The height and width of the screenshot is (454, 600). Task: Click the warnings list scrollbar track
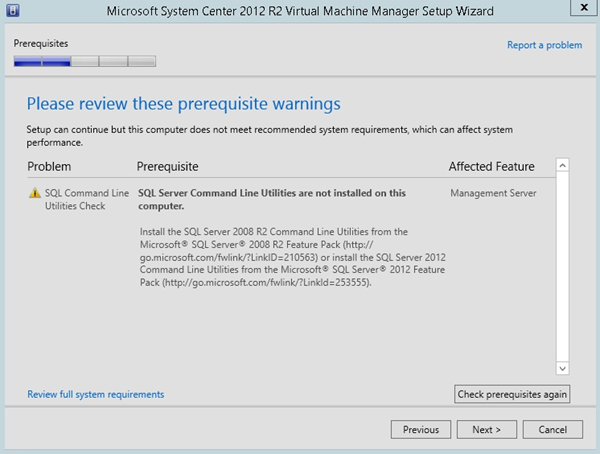pos(562,267)
